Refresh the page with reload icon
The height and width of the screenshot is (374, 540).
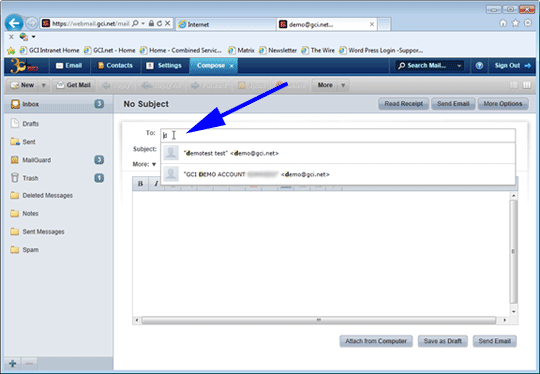(x=159, y=23)
